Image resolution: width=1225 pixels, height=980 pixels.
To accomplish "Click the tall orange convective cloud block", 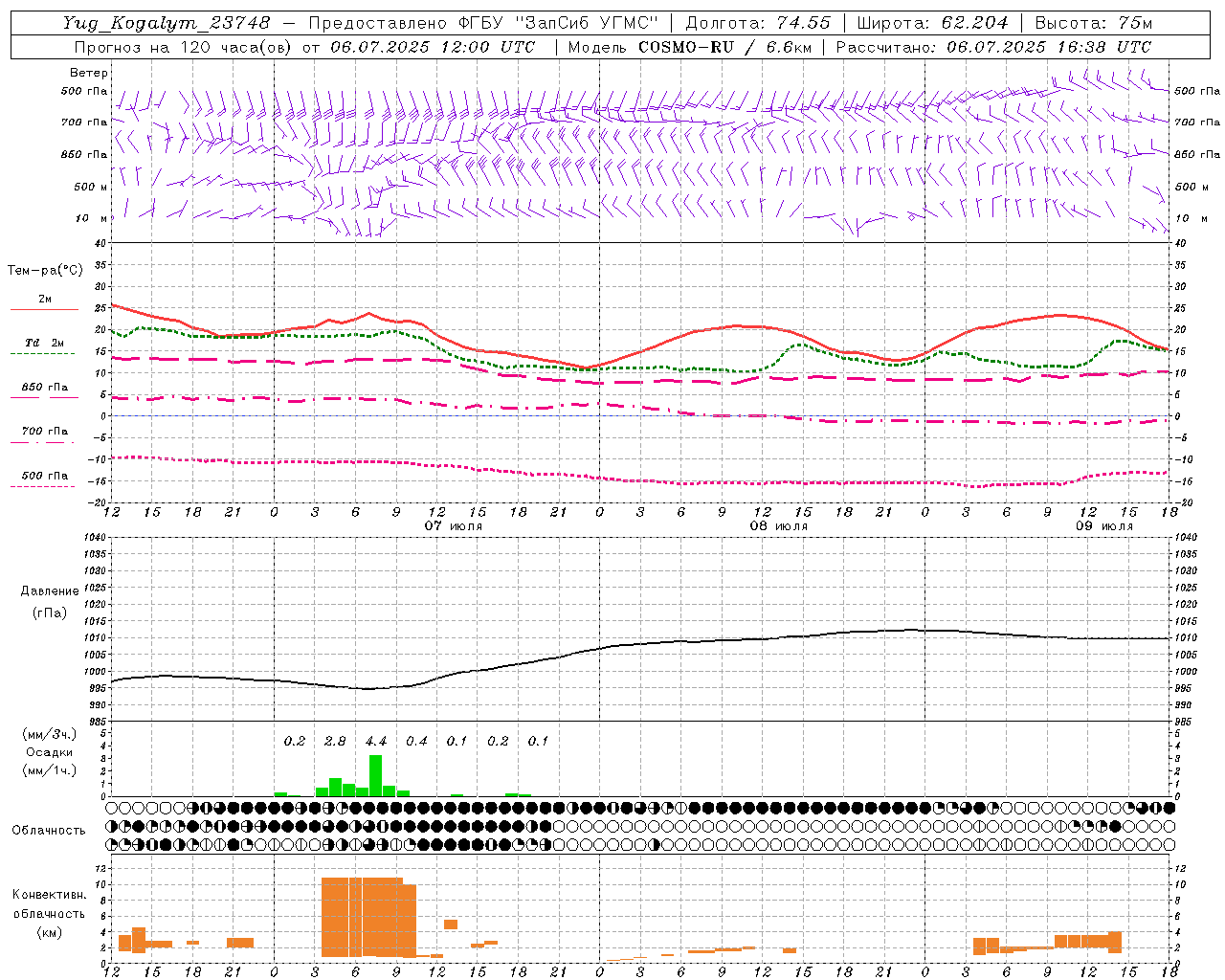I will point(368,917).
